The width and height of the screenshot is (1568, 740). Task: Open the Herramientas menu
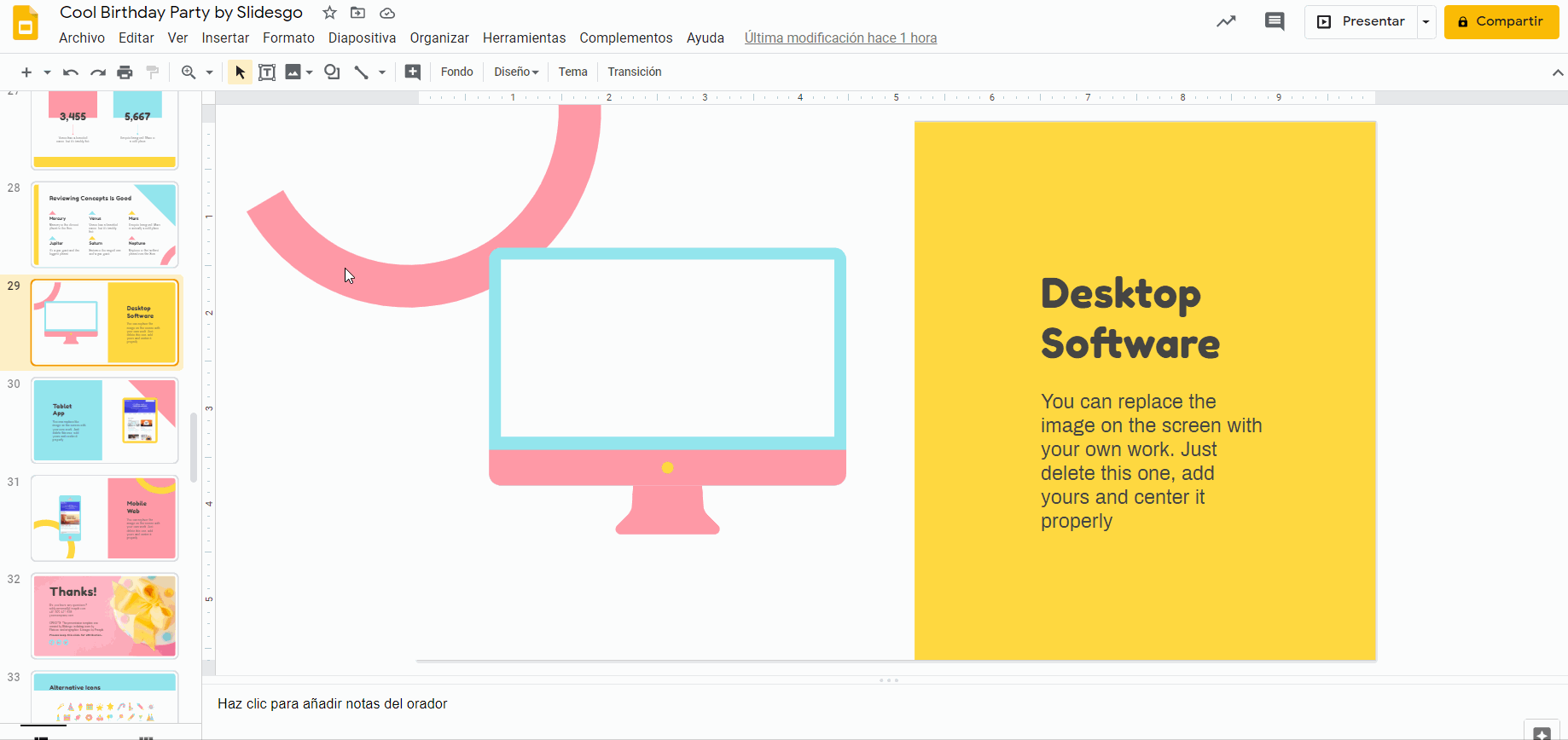coord(524,38)
